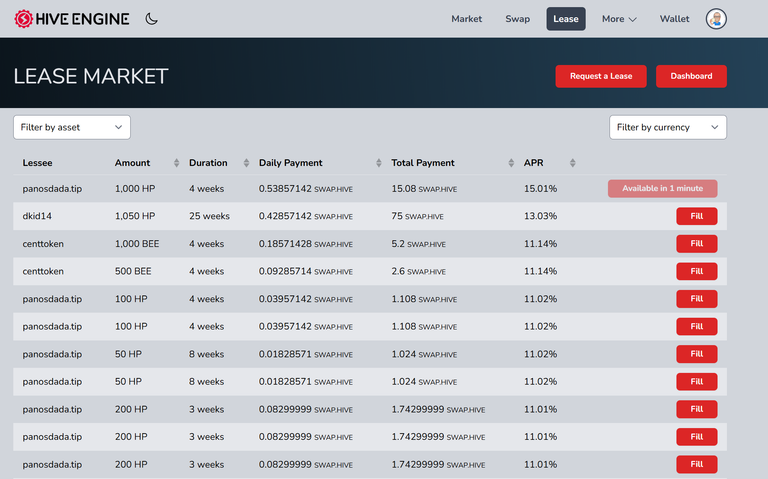
Task: Click Request a Lease button
Action: [600, 76]
